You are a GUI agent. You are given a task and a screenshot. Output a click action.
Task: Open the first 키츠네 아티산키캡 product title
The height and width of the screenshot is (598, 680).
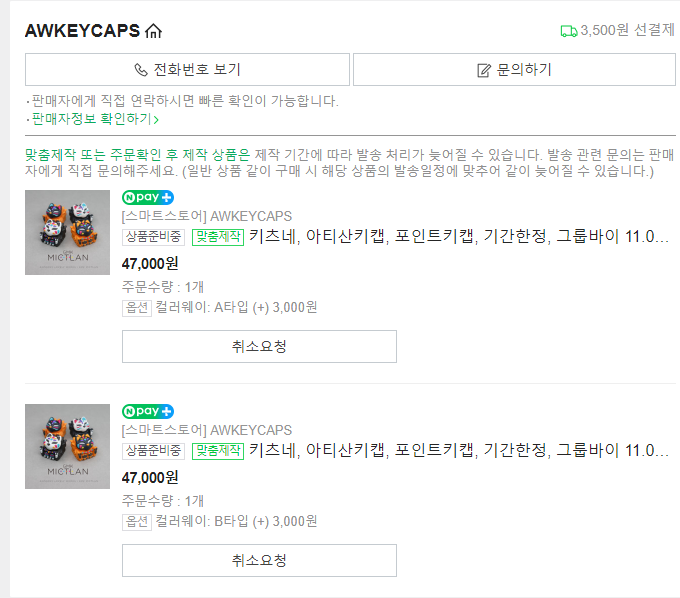459,237
